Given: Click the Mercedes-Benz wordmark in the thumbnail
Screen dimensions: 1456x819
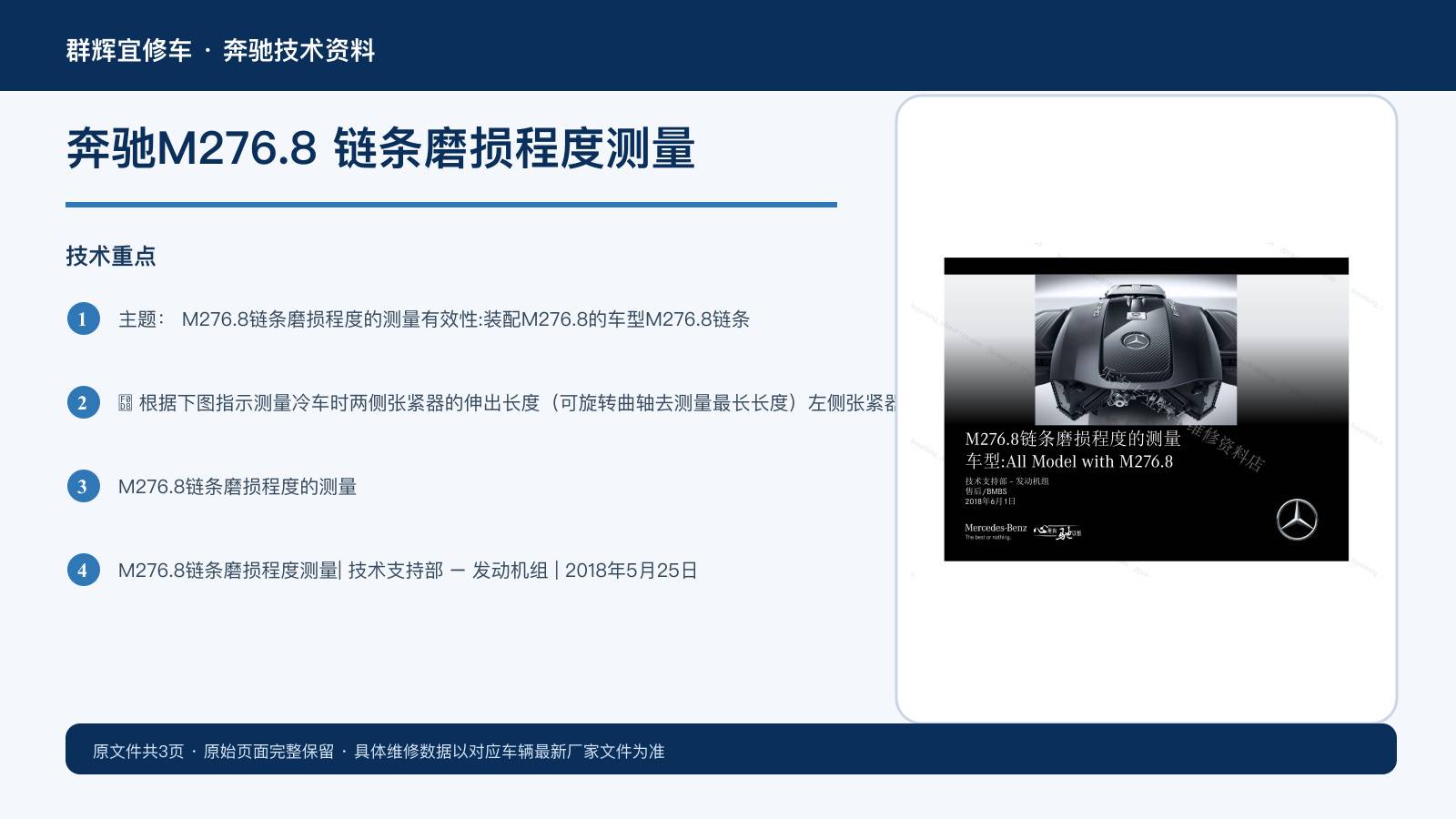Looking at the screenshot, I should coord(996,528).
